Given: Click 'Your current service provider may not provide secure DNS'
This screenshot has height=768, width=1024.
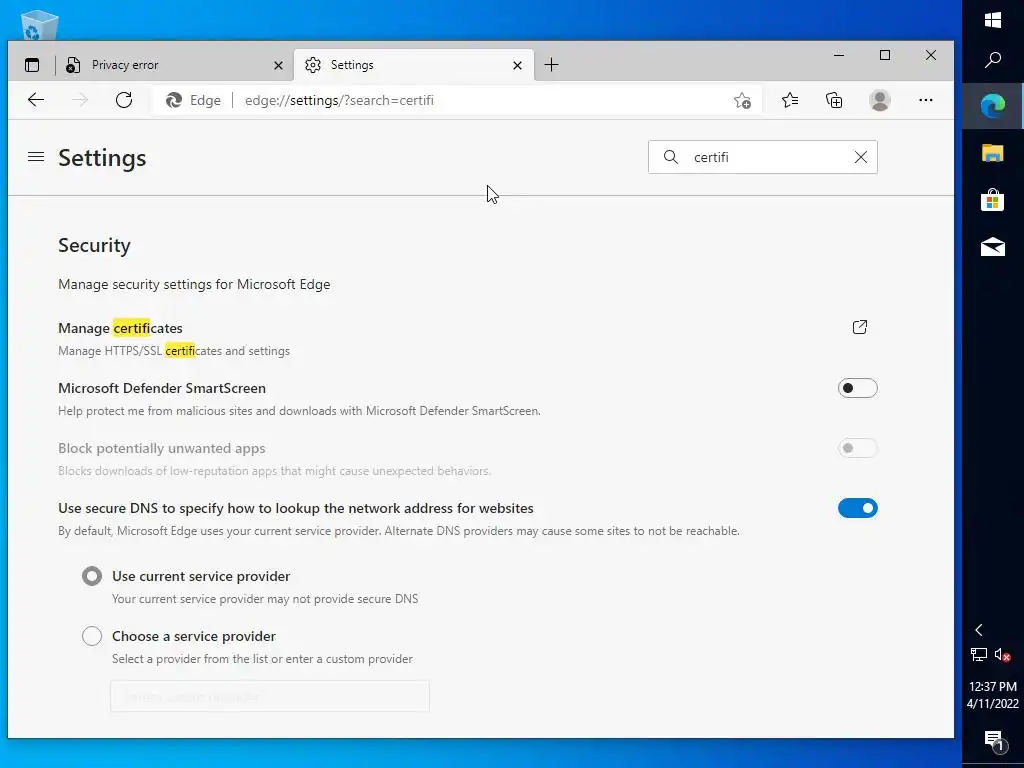Looking at the screenshot, I should tap(265, 599).
